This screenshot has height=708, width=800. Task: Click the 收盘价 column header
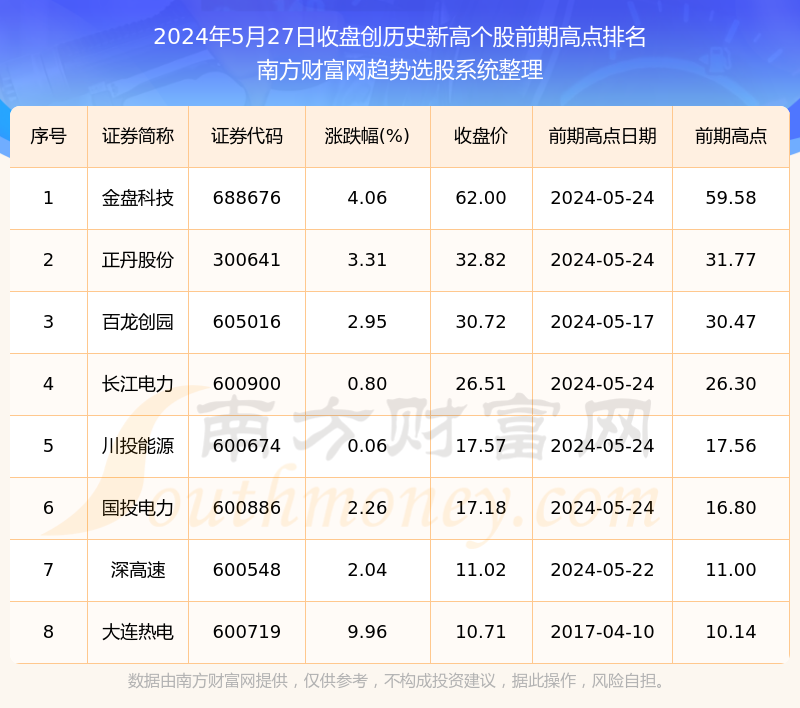click(x=481, y=136)
